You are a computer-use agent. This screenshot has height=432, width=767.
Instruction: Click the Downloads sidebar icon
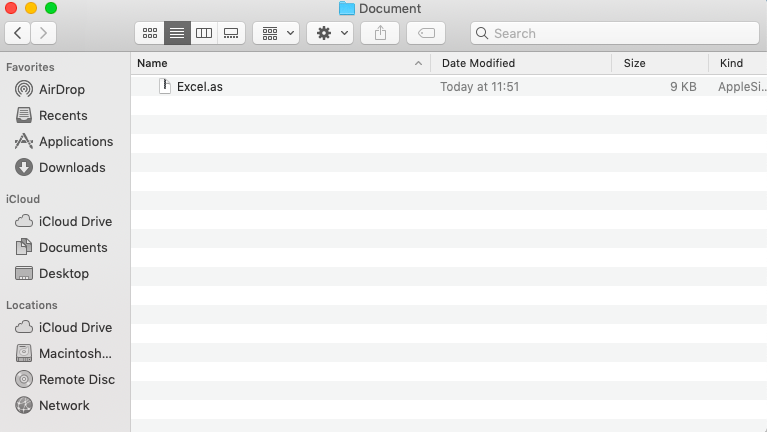tap(24, 167)
